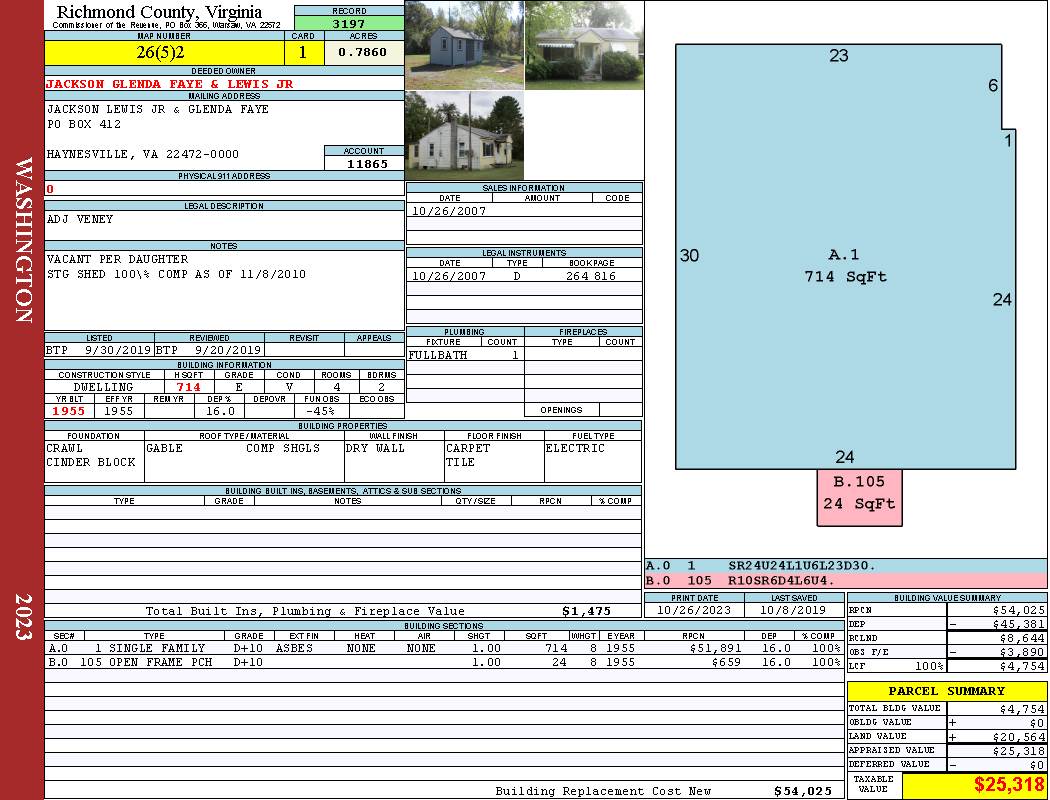The image size is (1050, 800).
Task: Click the pink B.0 sketch code row
Action: [x=845, y=580]
